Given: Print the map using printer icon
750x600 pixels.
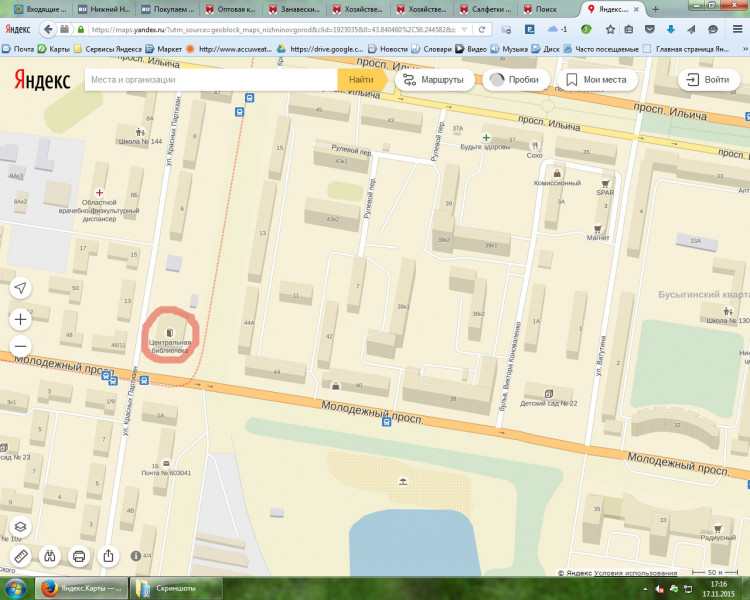Looking at the screenshot, I should pyautogui.click(x=80, y=555).
